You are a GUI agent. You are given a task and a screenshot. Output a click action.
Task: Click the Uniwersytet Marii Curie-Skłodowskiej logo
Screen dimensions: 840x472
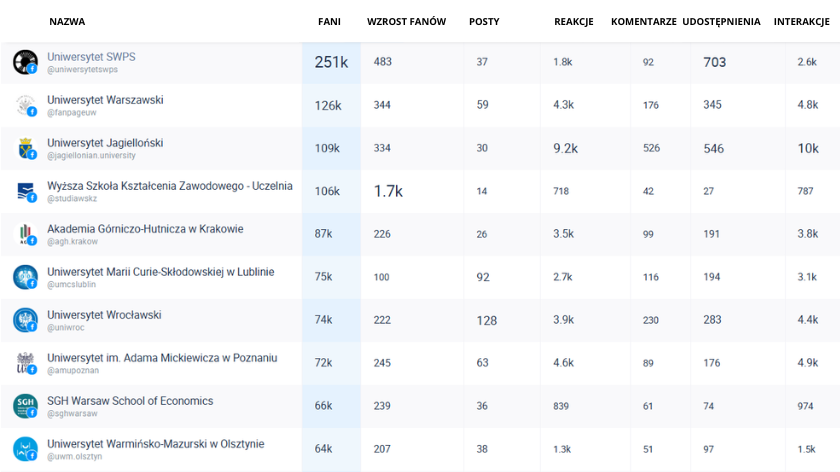coord(25,277)
